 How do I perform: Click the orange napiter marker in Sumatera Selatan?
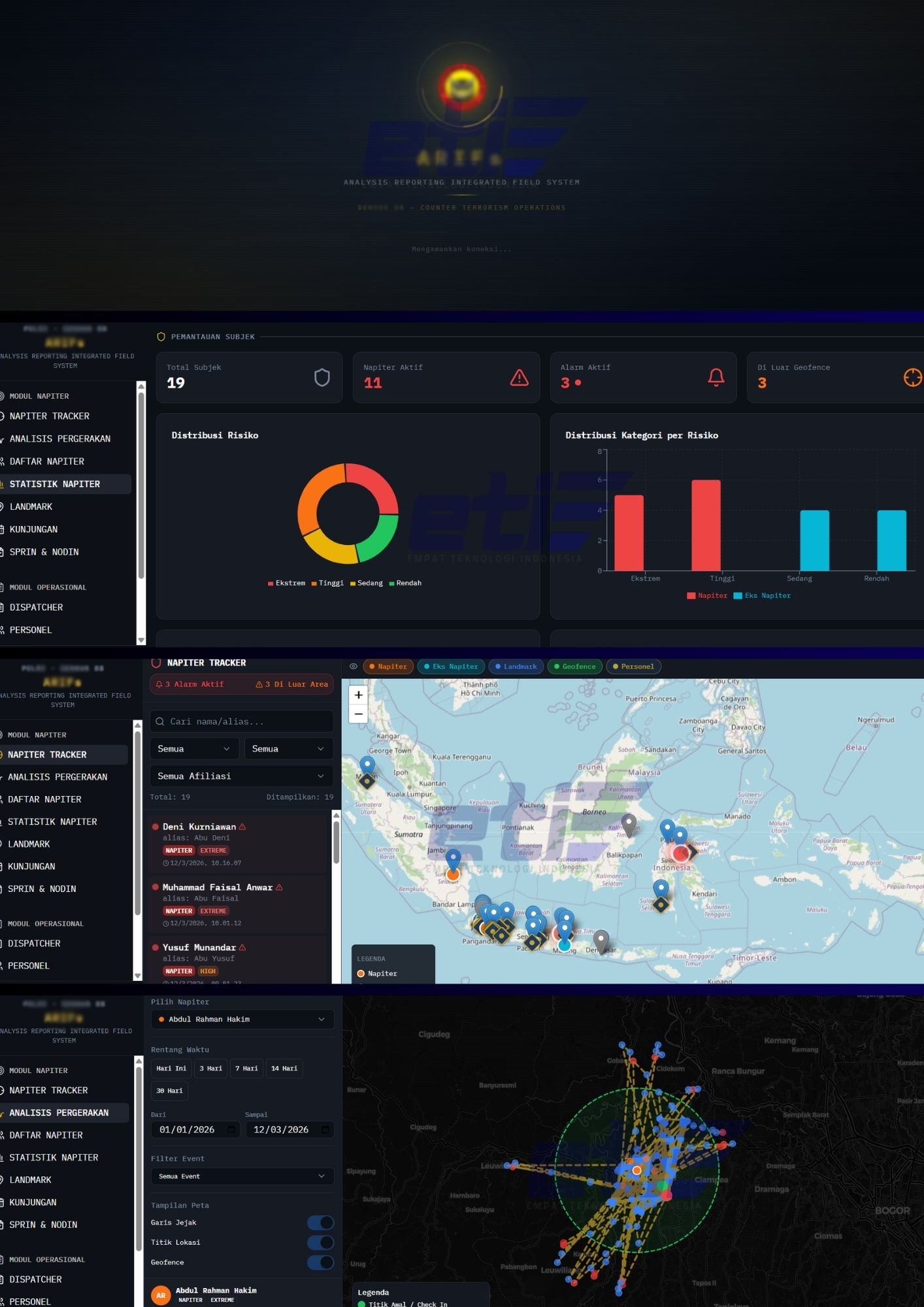pyautogui.click(x=453, y=874)
